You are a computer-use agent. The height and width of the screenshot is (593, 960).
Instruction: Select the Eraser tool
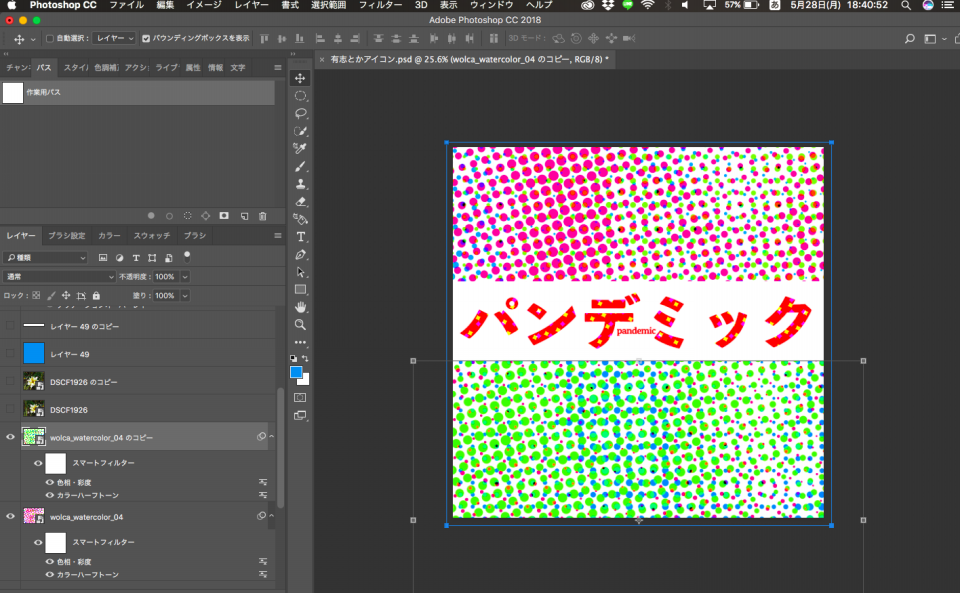300,201
